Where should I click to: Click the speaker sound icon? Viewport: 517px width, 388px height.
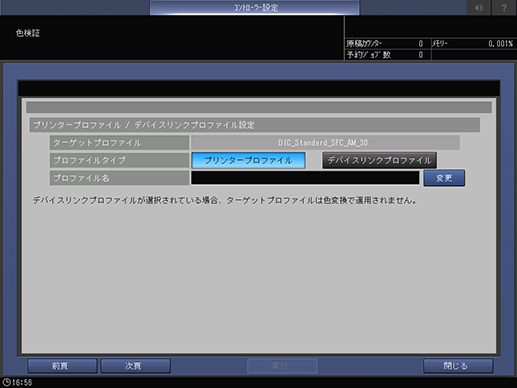[479, 7]
